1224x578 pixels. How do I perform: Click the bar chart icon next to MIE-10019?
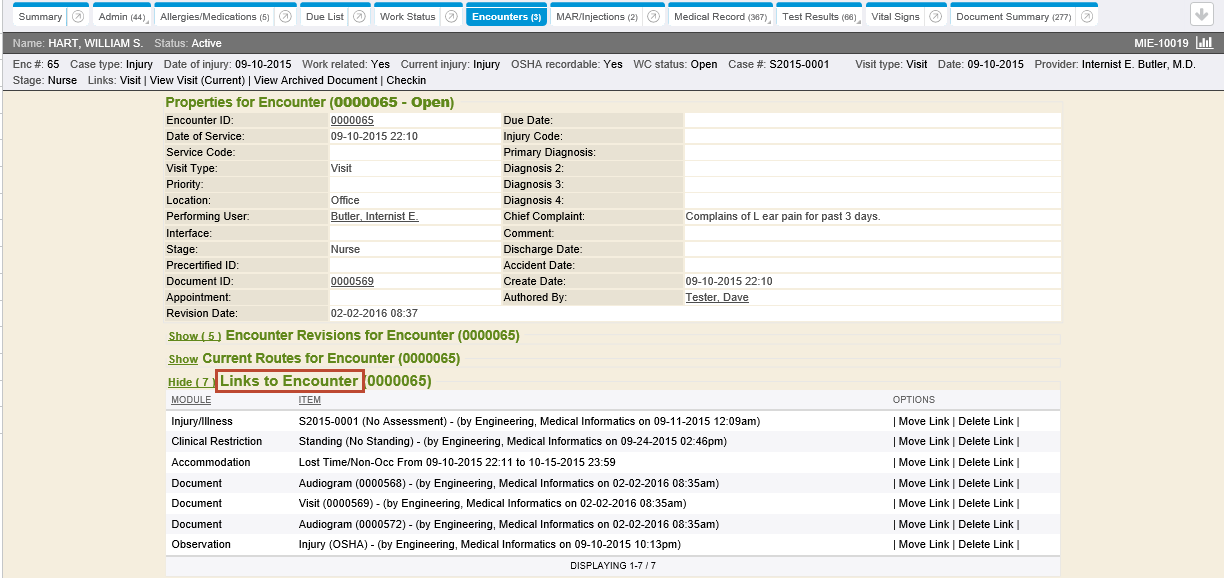tap(1204, 44)
